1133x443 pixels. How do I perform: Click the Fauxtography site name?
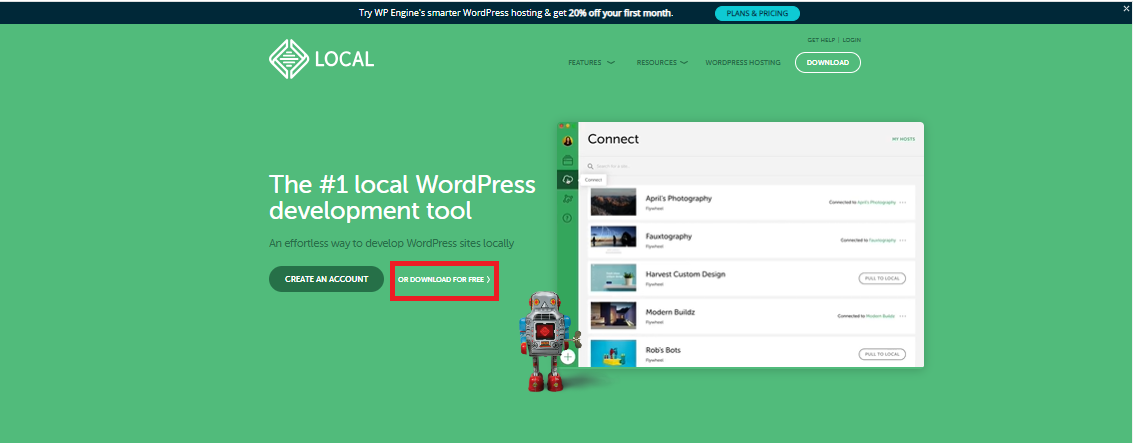(x=668, y=236)
